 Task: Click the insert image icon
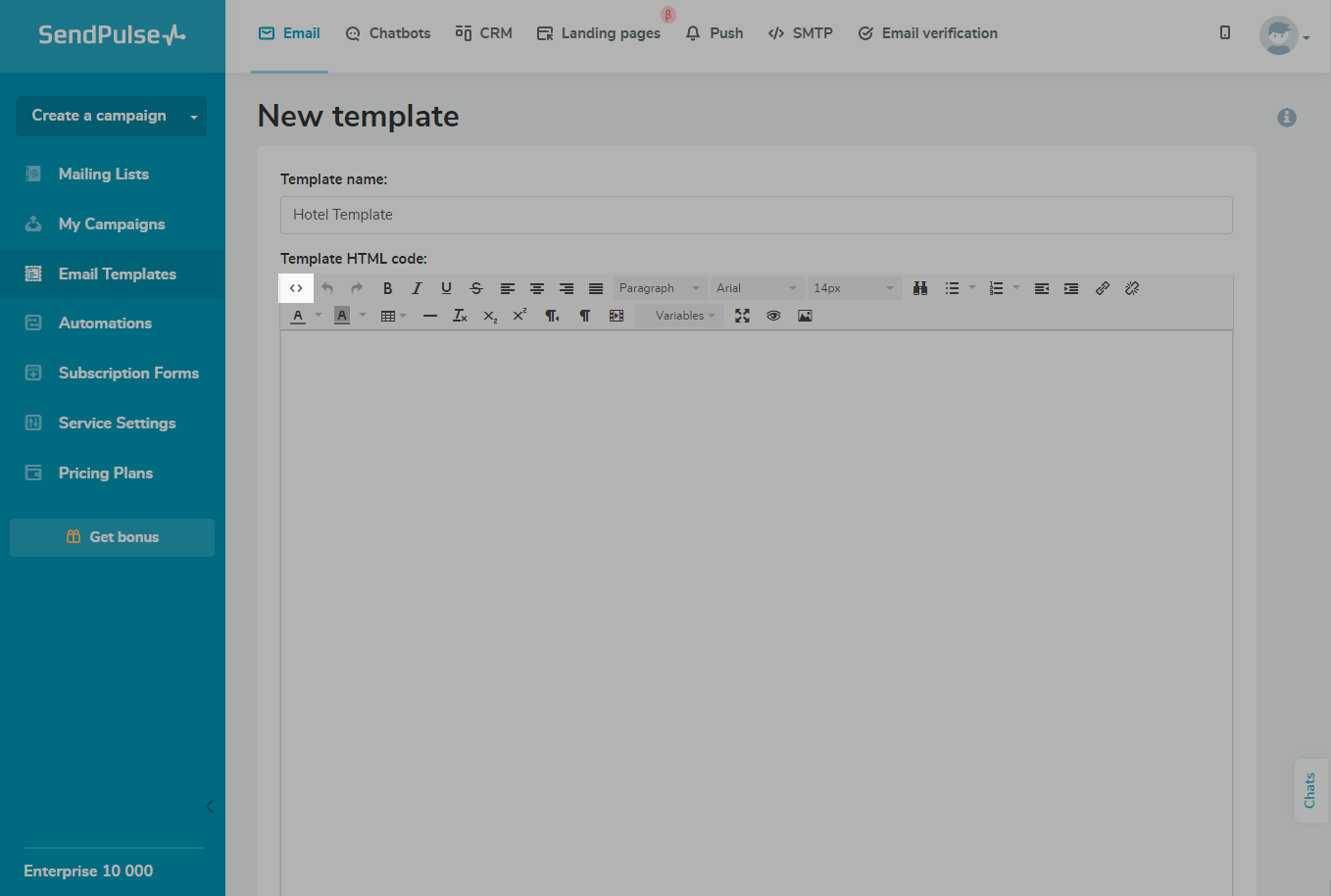coord(805,316)
